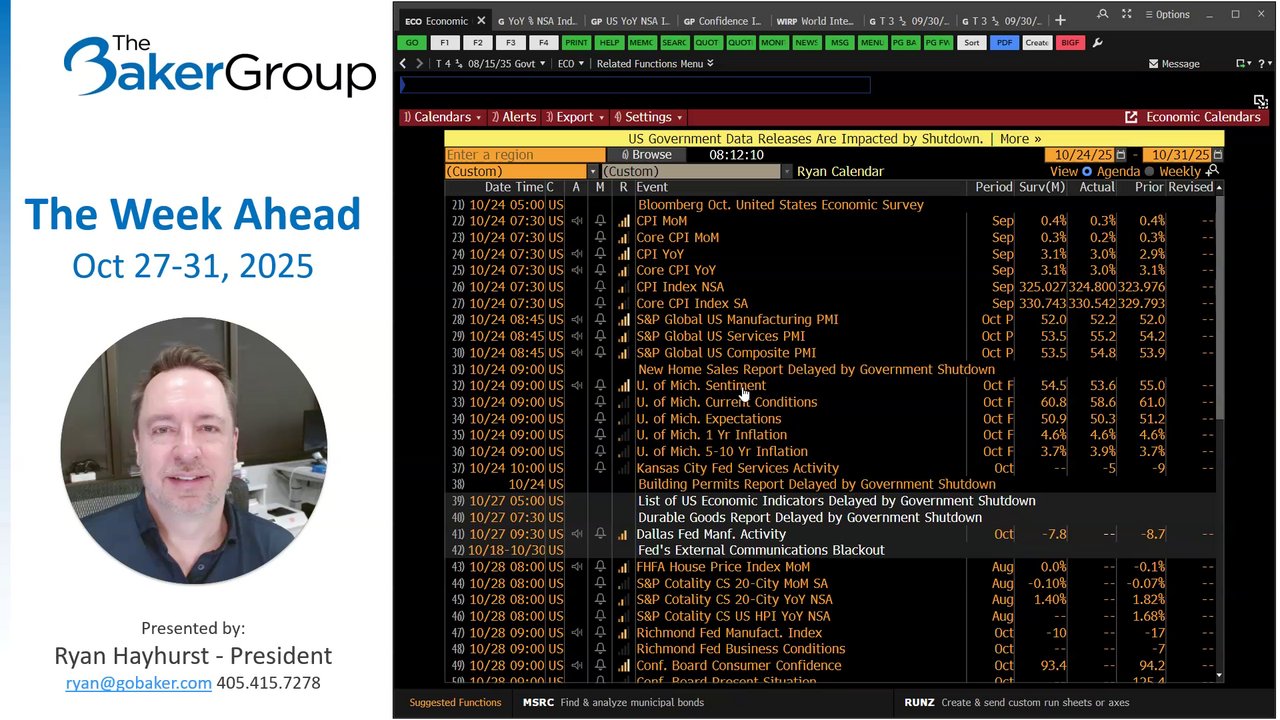Open the Calendars dropdown menu

pyautogui.click(x=441, y=117)
